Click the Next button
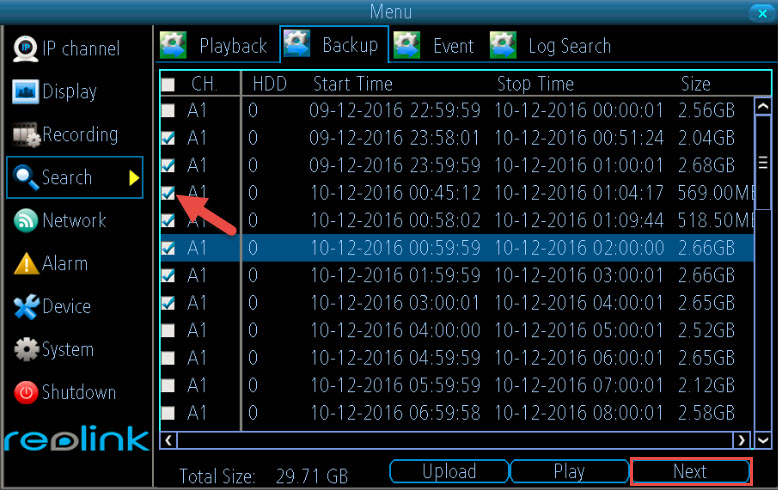The height and width of the screenshot is (490, 778). coord(690,471)
